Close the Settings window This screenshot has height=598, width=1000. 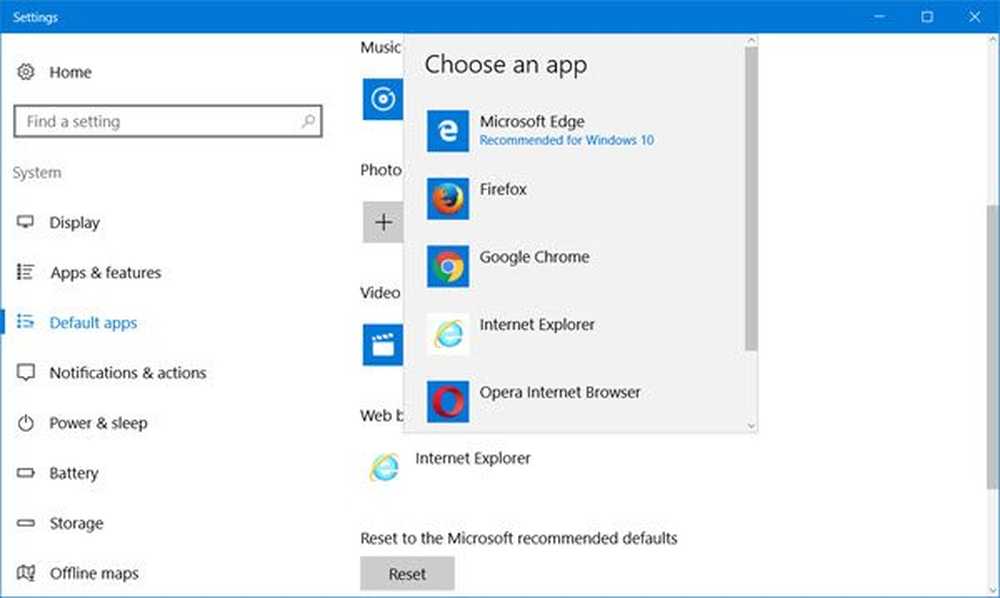974,17
